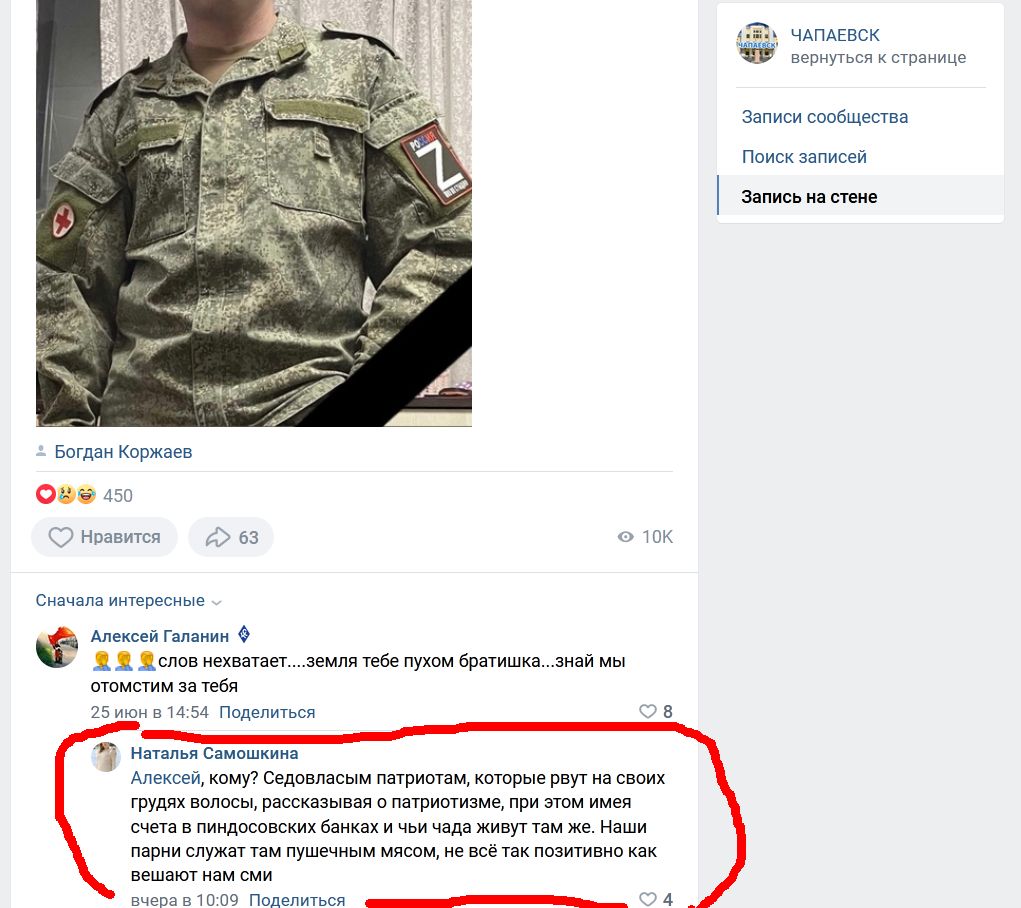Click the badge icon beside Алексей Галанин
This screenshot has width=1021, height=908.
[x=244, y=634]
